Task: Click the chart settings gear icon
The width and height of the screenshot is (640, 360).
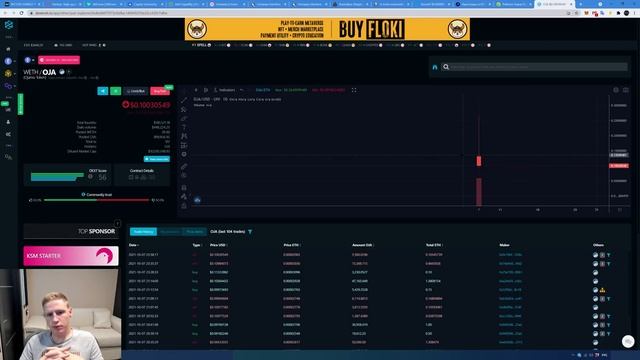Action: pyautogui.click(x=616, y=90)
